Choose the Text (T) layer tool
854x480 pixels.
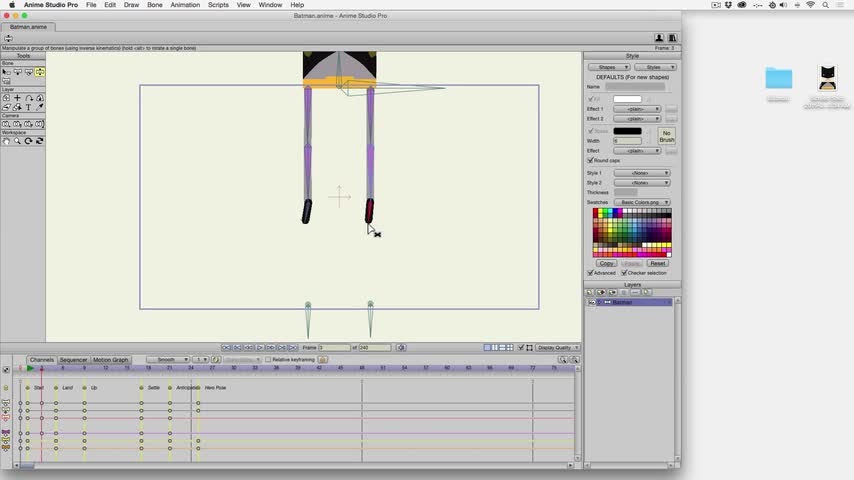[28, 107]
